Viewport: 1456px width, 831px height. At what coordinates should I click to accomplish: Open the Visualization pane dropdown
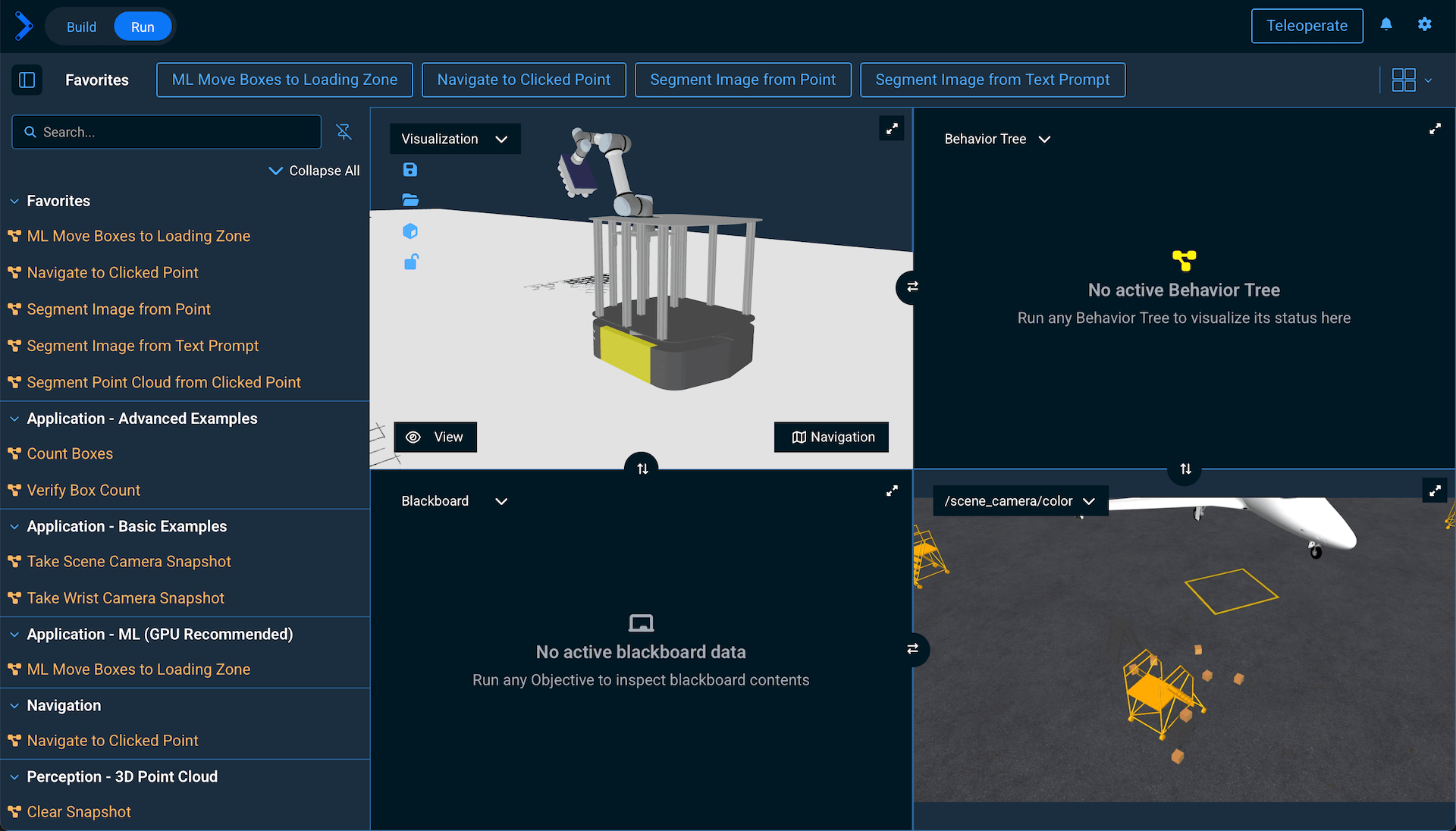(x=454, y=139)
